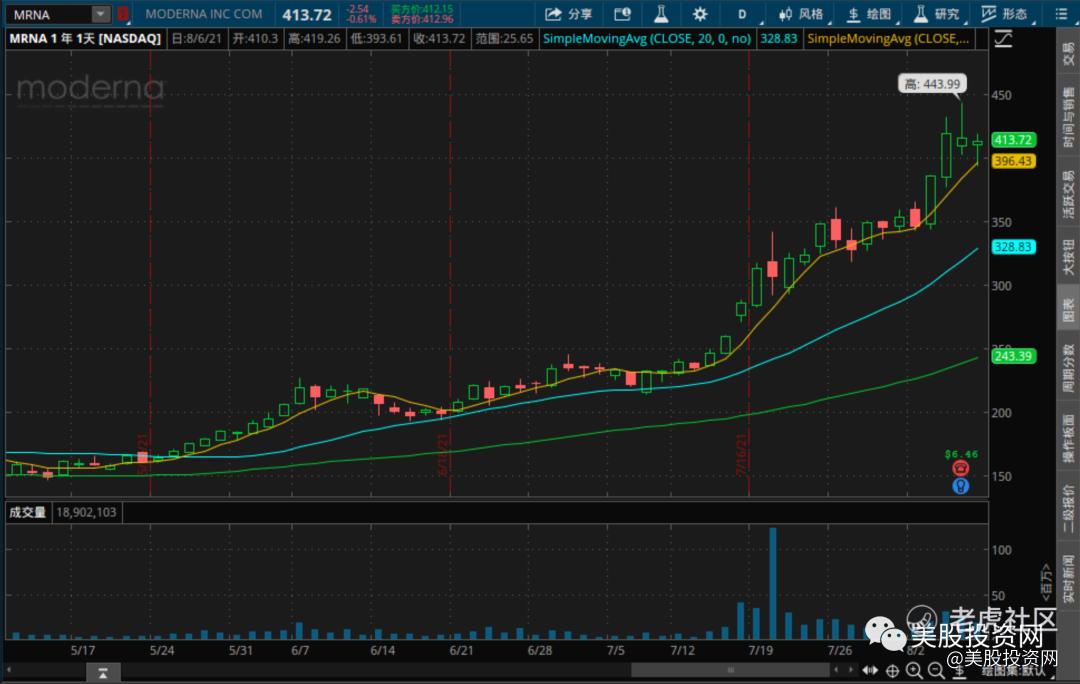Click the 成交量 volume label
This screenshot has height=684, width=1080.
coord(28,512)
